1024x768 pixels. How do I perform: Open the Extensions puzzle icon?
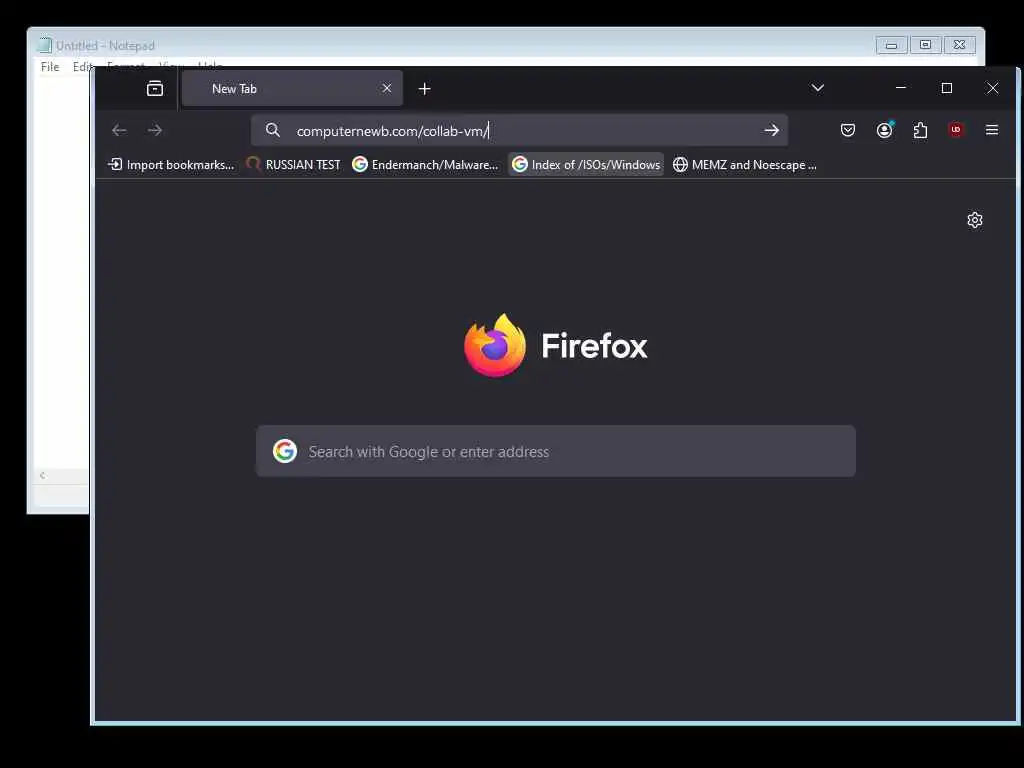(920, 130)
